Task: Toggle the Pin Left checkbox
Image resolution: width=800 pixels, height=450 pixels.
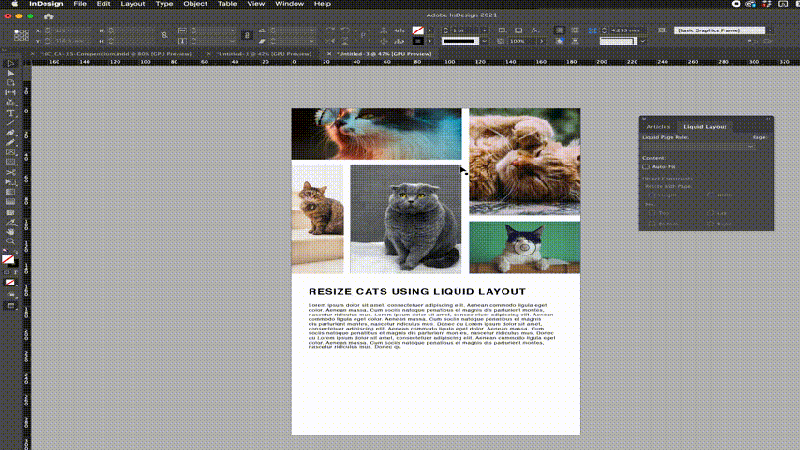Action: coord(710,213)
